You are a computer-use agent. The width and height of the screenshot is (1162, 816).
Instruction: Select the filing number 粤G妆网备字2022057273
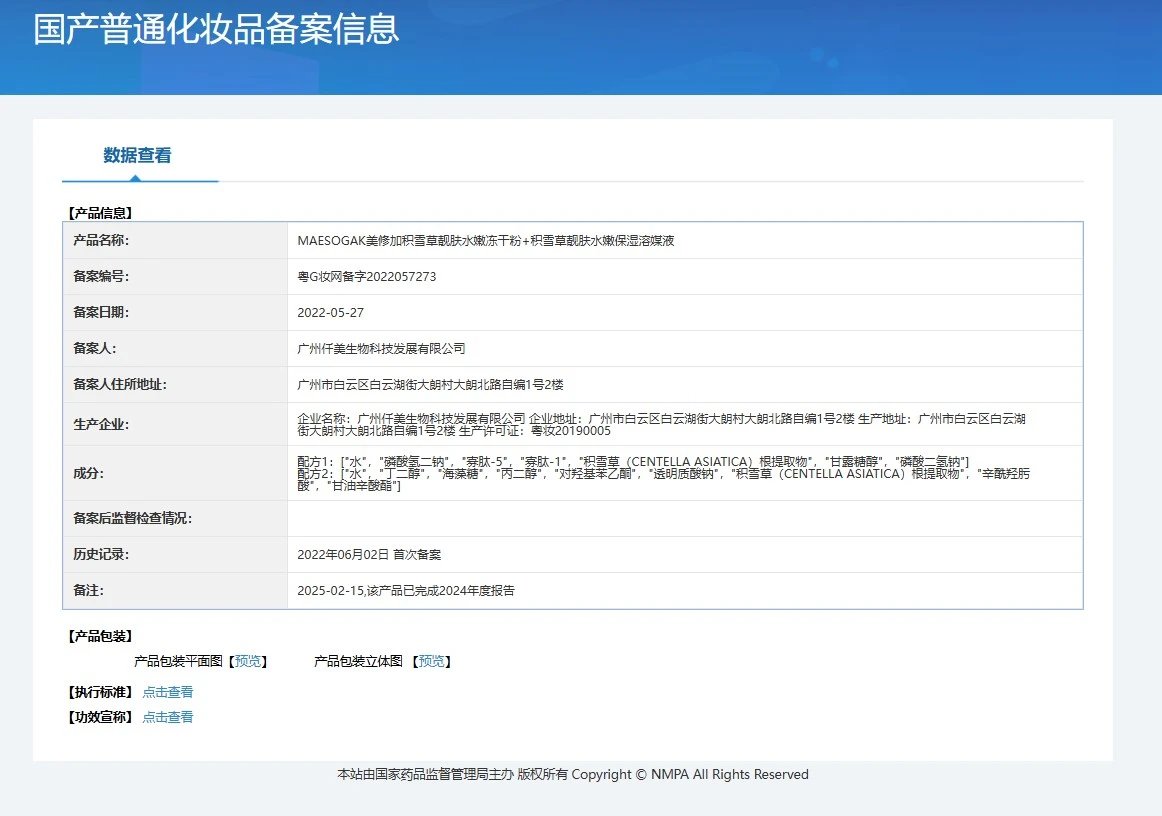[367, 276]
